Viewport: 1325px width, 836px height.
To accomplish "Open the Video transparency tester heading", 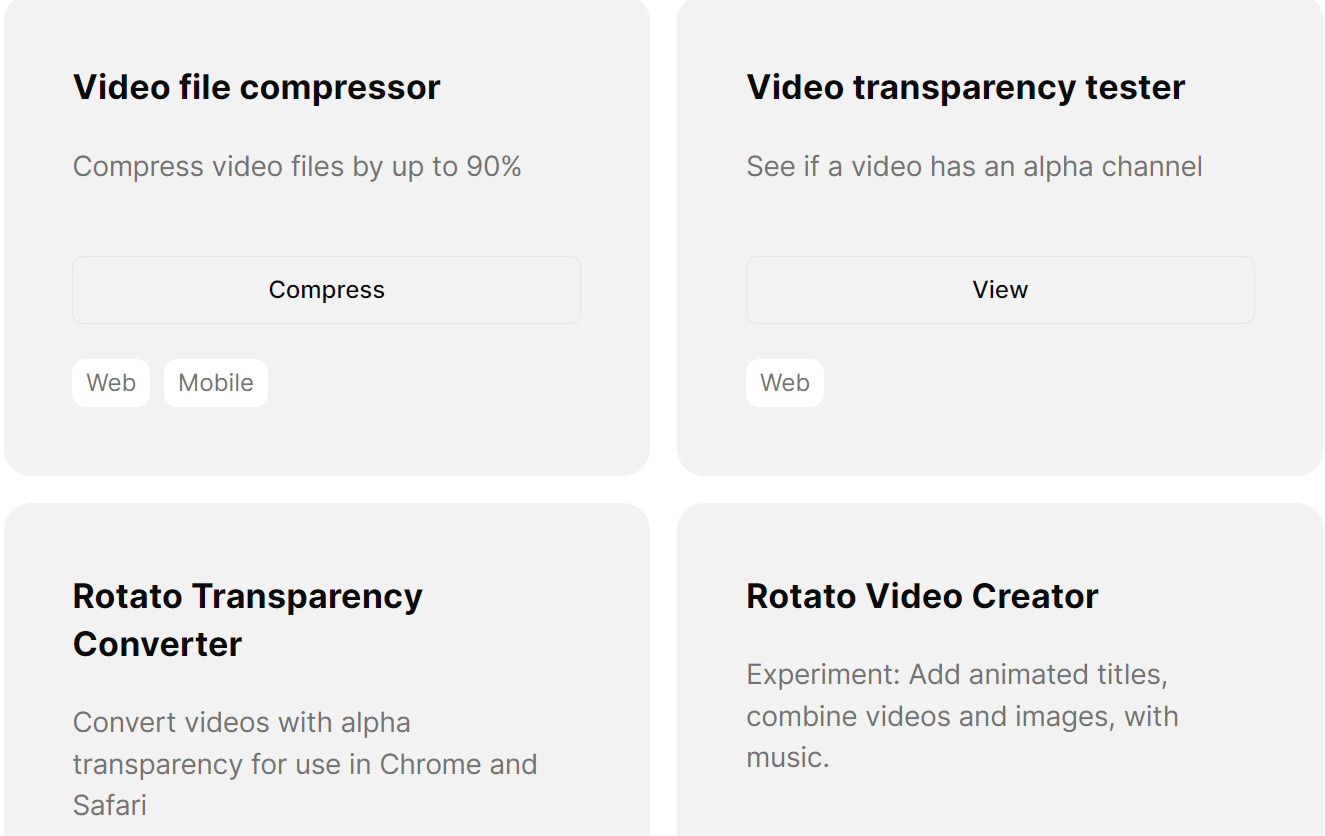I will pos(965,88).
